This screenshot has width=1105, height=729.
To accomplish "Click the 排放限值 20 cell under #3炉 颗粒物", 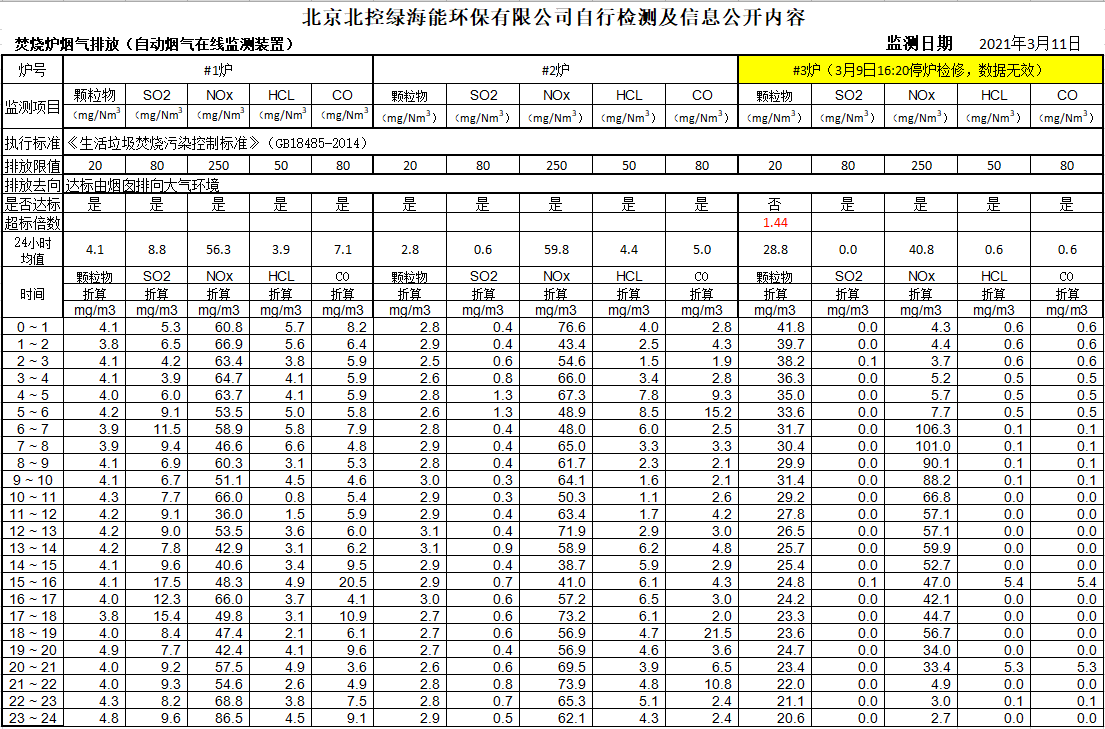I will [x=774, y=166].
